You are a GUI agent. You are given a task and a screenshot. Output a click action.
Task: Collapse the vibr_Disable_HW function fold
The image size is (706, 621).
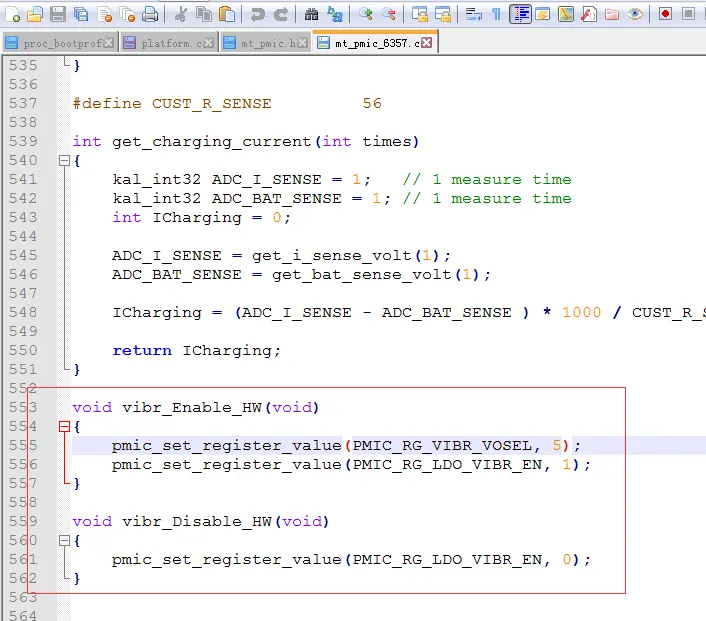point(64,540)
